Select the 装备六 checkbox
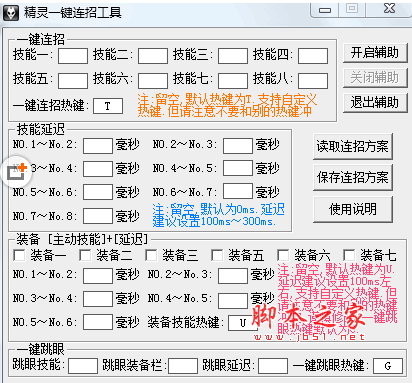Viewport: 412px width, 383px height. [x=283, y=256]
